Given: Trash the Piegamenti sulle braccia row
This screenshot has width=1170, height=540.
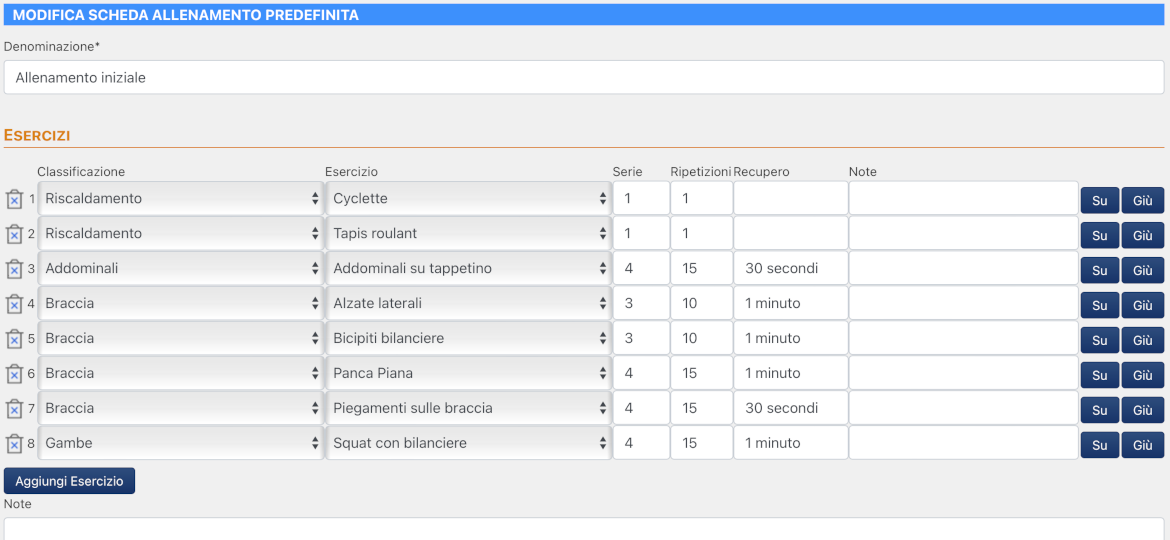Looking at the screenshot, I should click(x=14, y=409).
